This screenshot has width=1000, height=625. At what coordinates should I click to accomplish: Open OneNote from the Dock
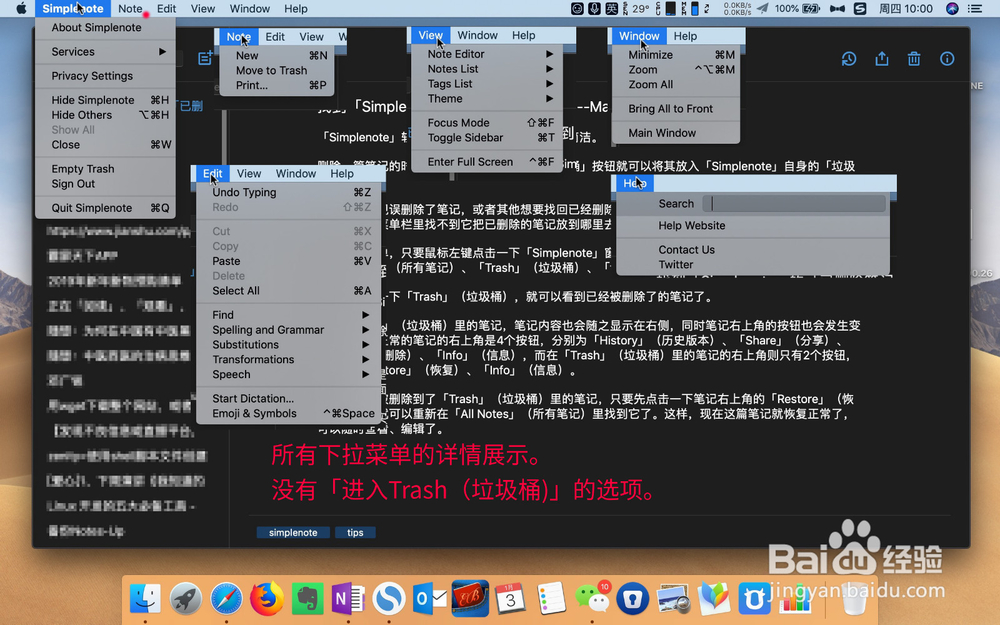click(348, 599)
